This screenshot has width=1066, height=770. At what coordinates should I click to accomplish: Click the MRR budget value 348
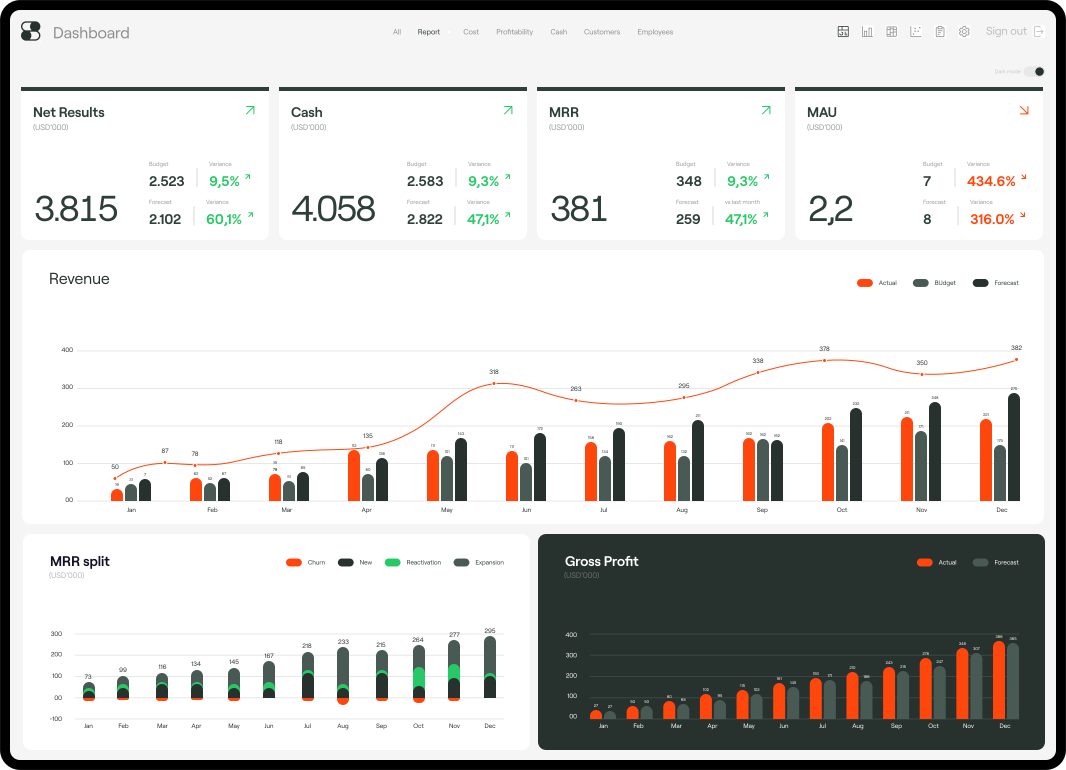click(x=689, y=181)
